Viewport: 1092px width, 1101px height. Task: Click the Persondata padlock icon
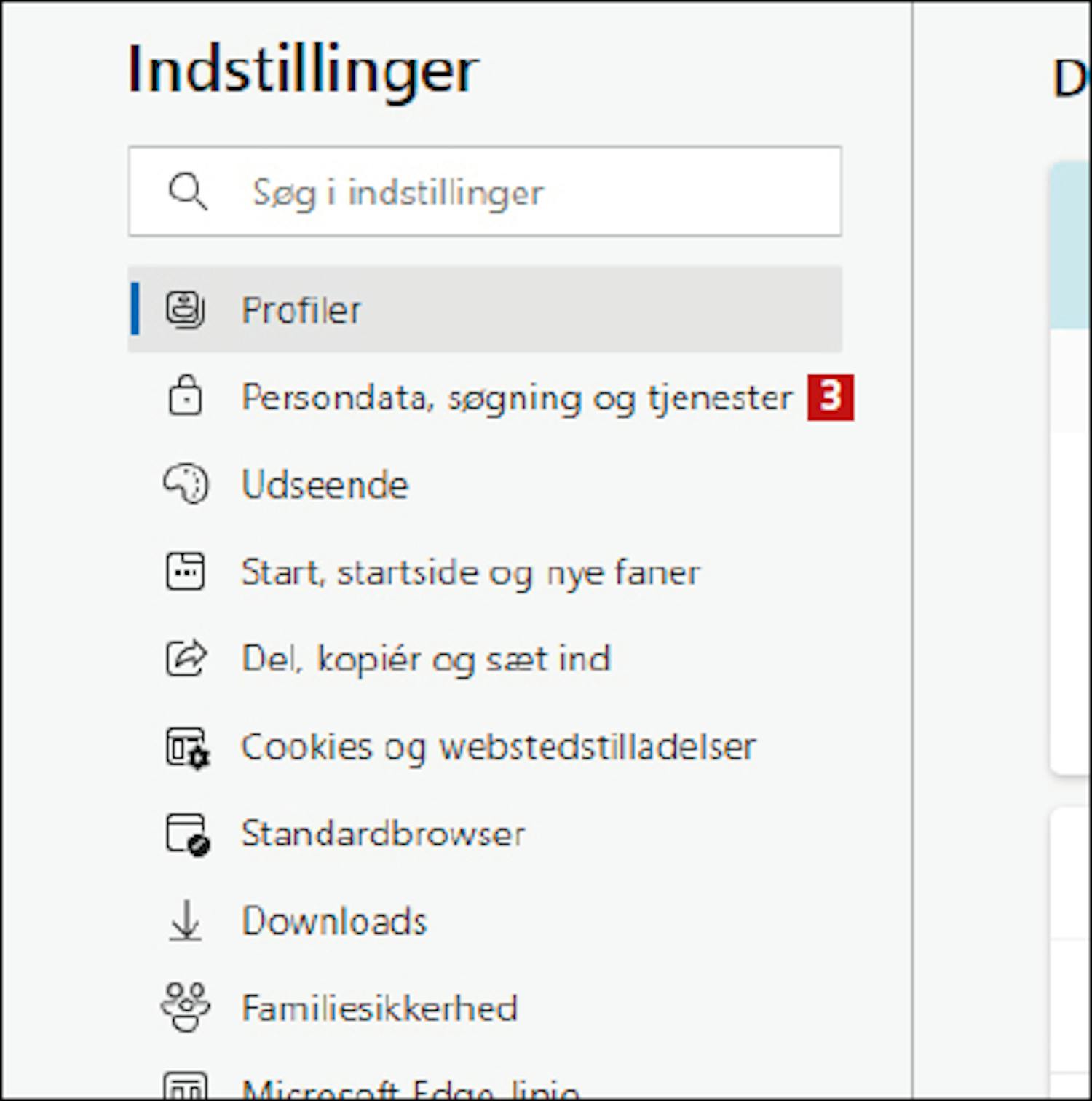pyautogui.click(x=185, y=395)
